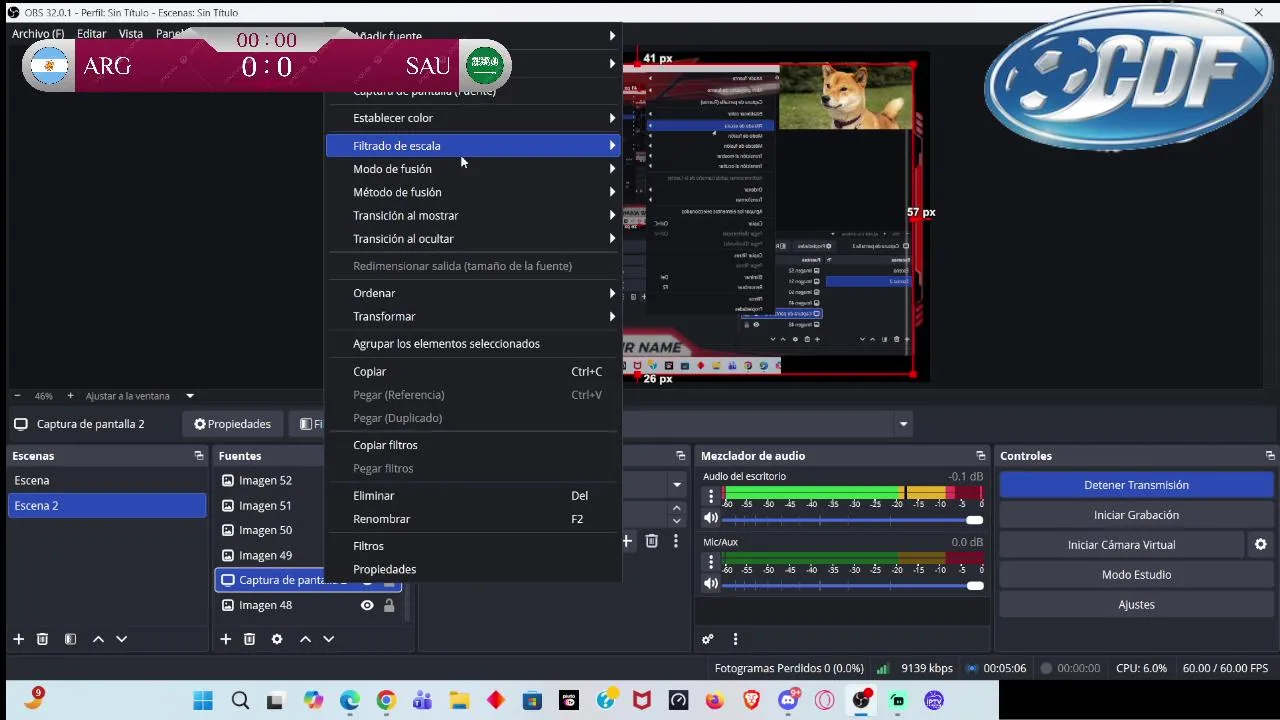Viewport: 1280px width, 720px height.
Task: Expand the Transformar submenu
Action: pyautogui.click(x=473, y=316)
